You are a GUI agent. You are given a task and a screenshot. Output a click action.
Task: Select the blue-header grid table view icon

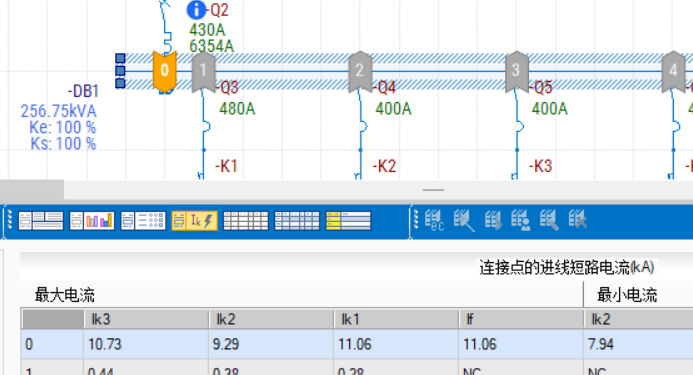(x=297, y=221)
